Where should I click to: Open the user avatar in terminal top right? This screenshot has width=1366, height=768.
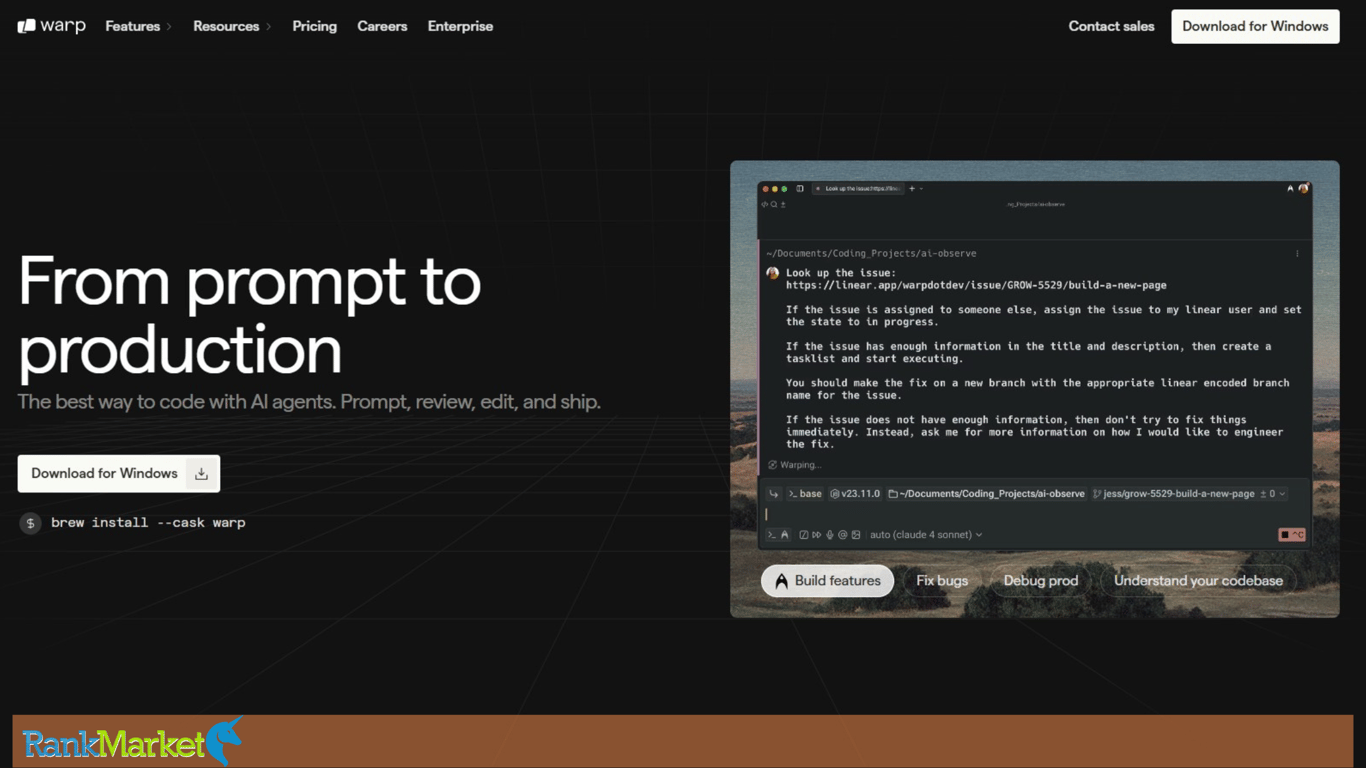[x=1303, y=188]
